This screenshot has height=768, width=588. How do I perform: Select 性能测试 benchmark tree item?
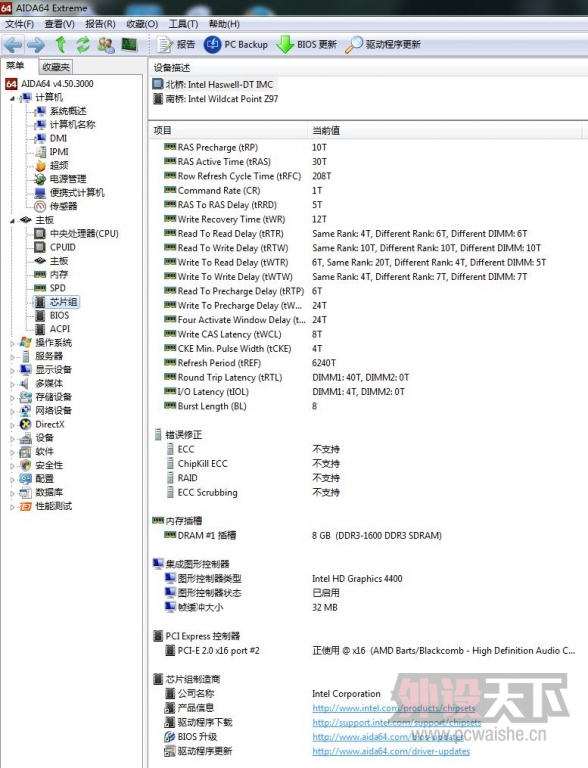point(53,506)
